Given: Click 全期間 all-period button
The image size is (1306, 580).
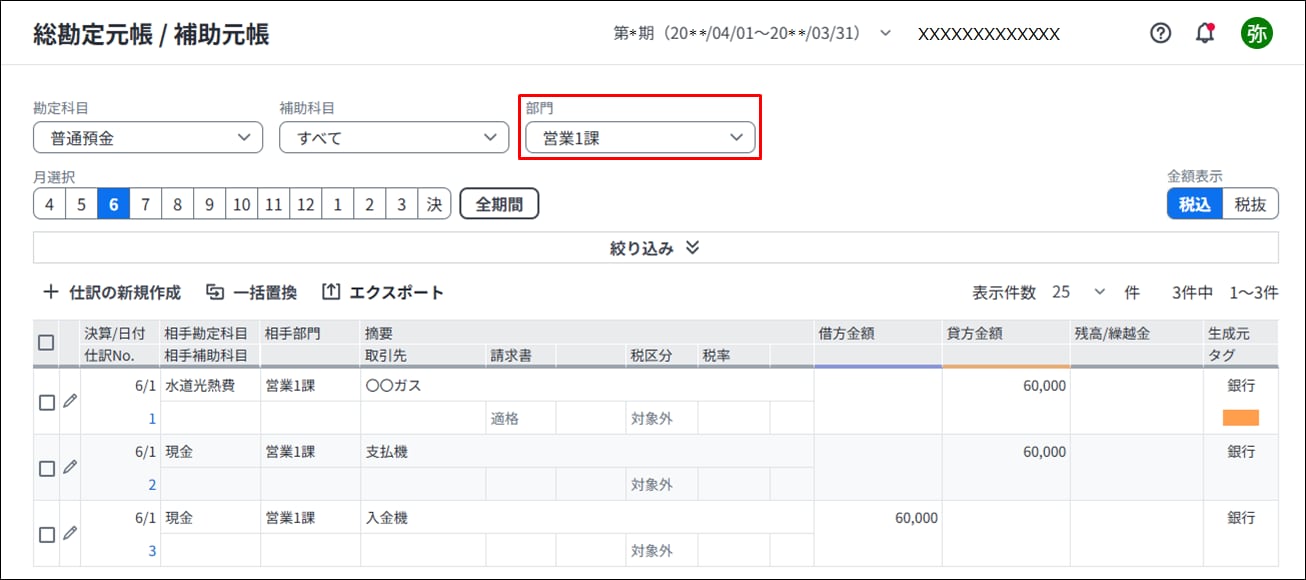Looking at the screenshot, I should (x=499, y=204).
